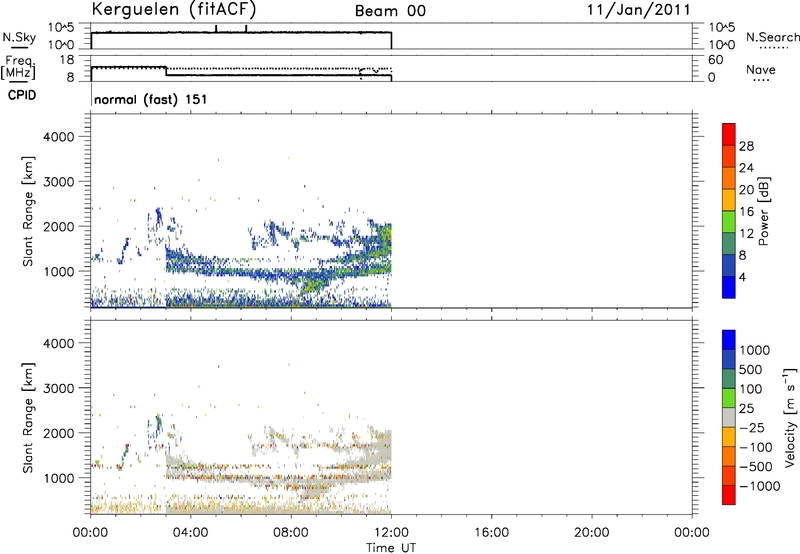This screenshot has height=554, width=800.
Task: Click the 2000 km tick on power panel
Action: [x=59, y=226]
